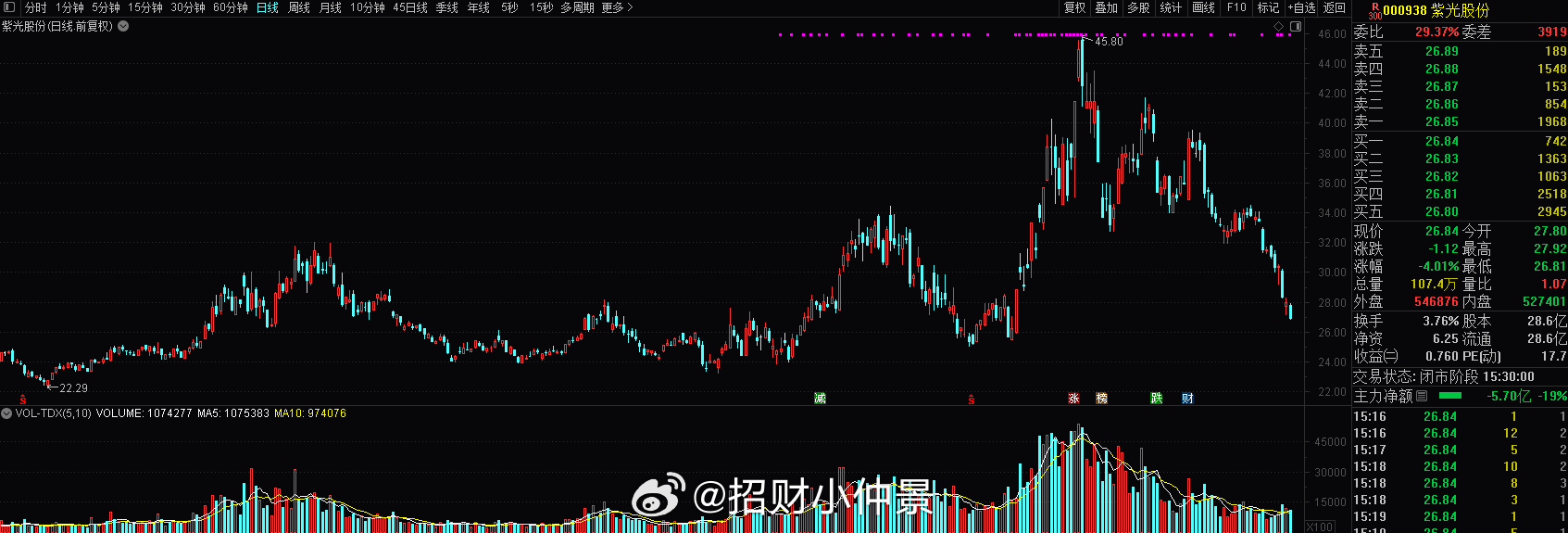
Task: Open 多周期 multi-period view
Action: 577,7
